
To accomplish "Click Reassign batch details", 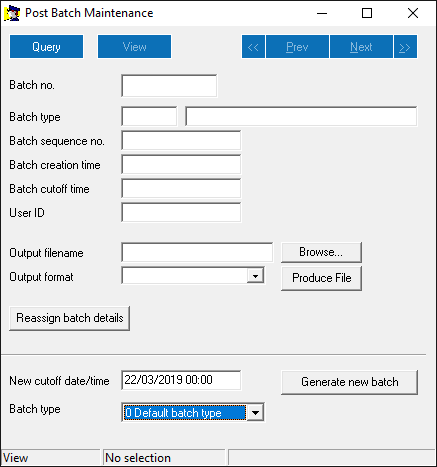I will [69, 318].
